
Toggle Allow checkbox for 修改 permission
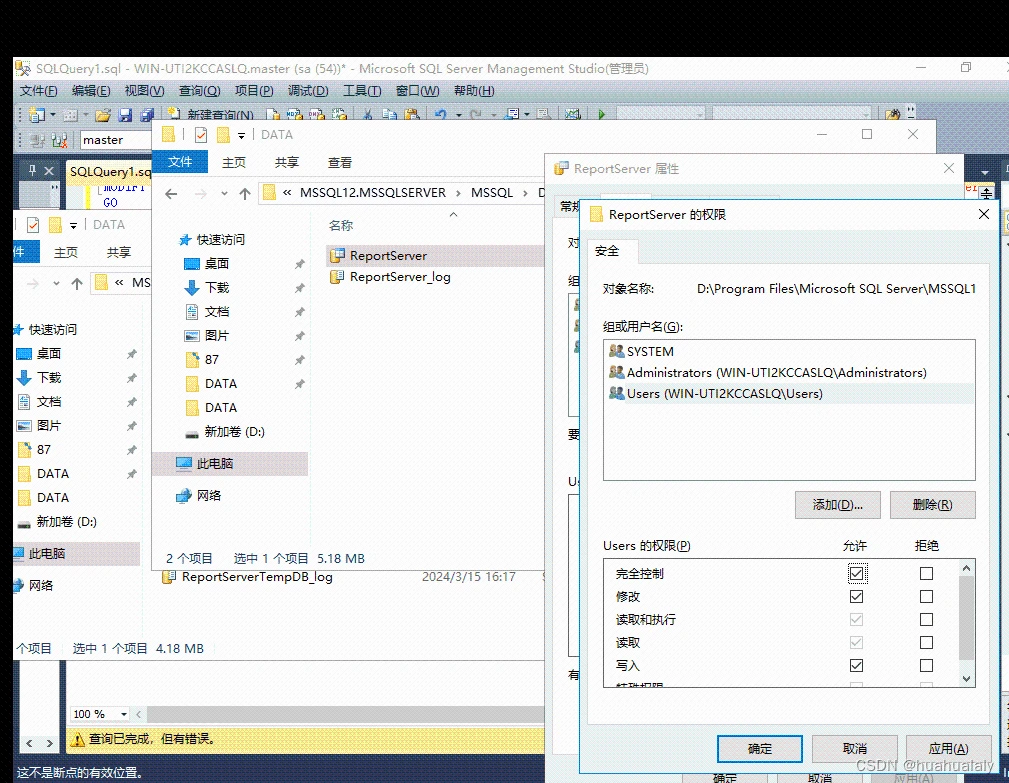(856, 596)
